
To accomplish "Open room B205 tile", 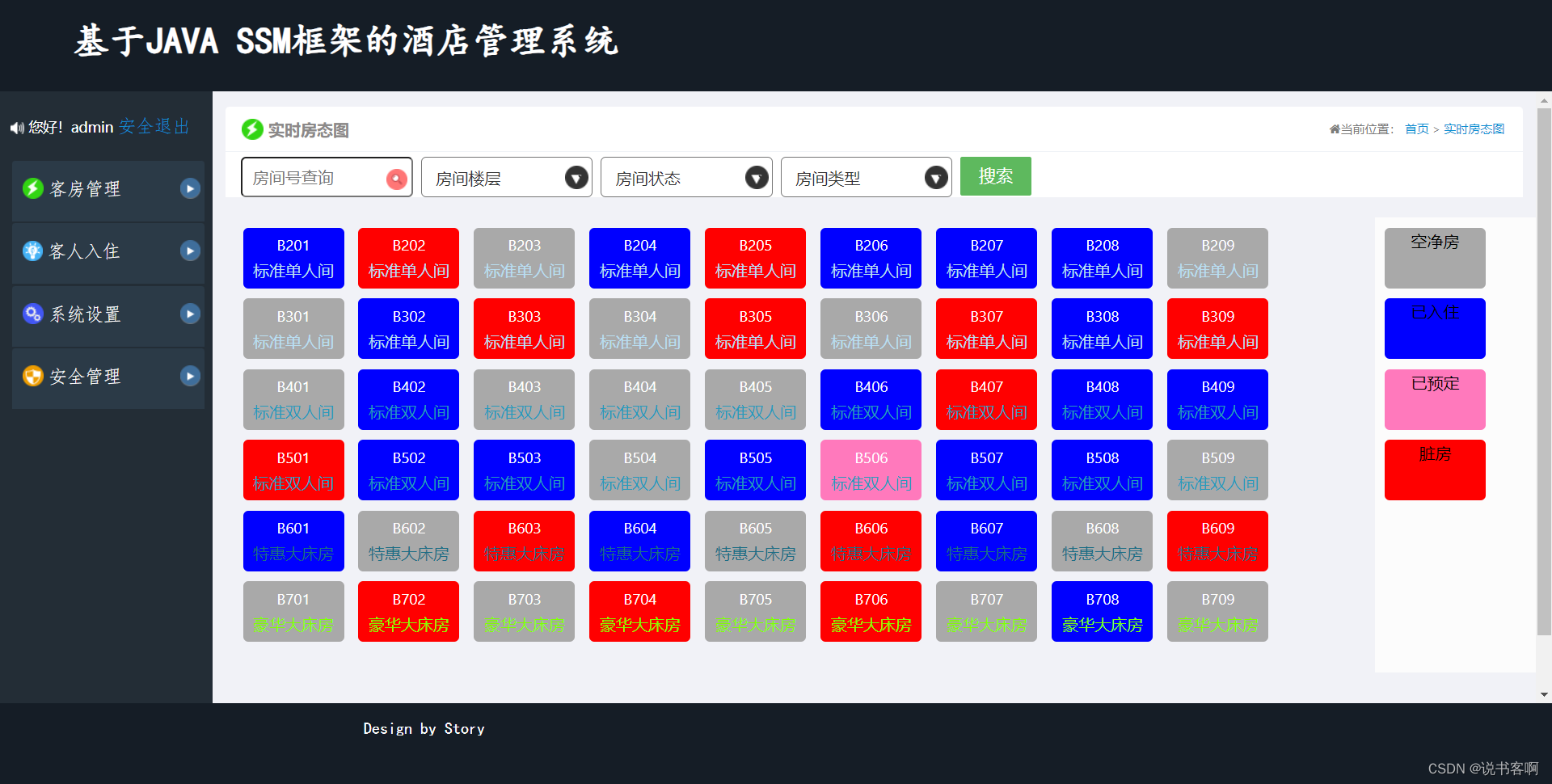I will pyautogui.click(x=756, y=258).
